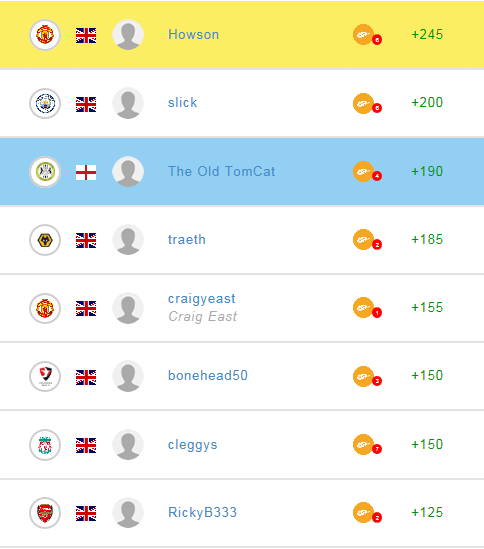The image size is (484, 549).
Task: Click traeth's grey avatar picture
Action: point(128,240)
